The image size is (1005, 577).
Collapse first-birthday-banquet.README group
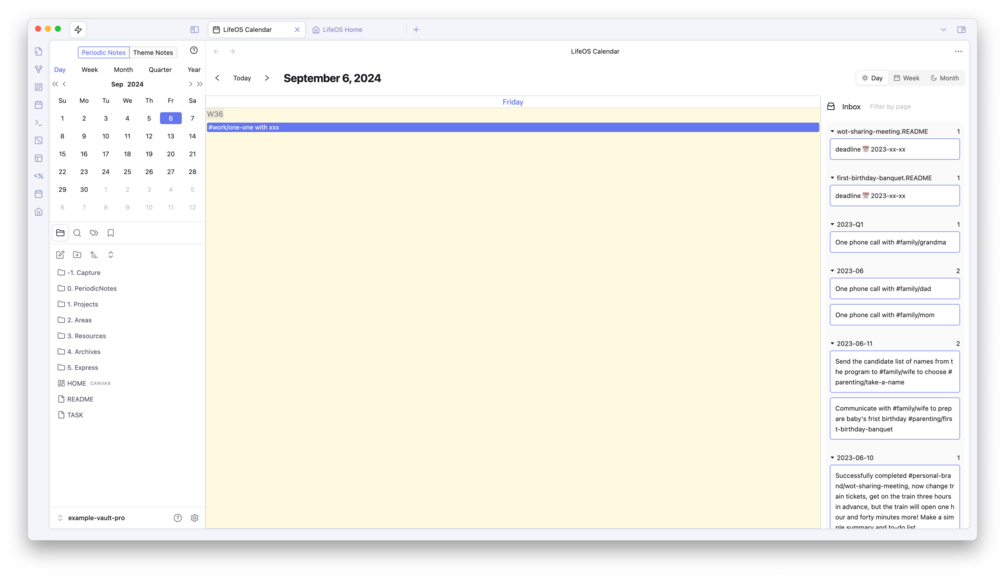pyautogui.click(x=833, y=178)
